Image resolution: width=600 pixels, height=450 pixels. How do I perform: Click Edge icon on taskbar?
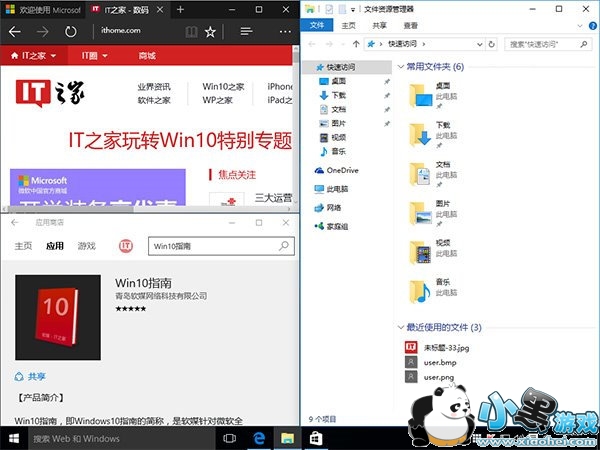tap(259, 439)
